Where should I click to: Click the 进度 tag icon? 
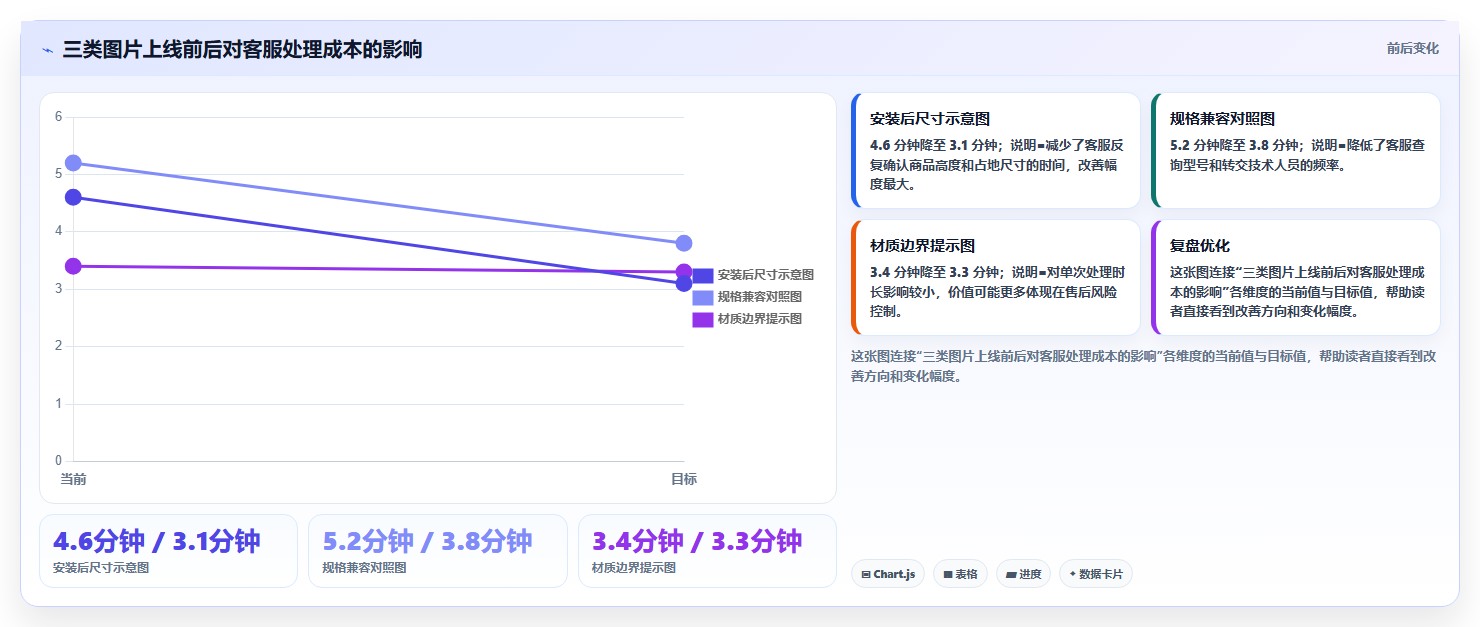[x=1011, y=574]
